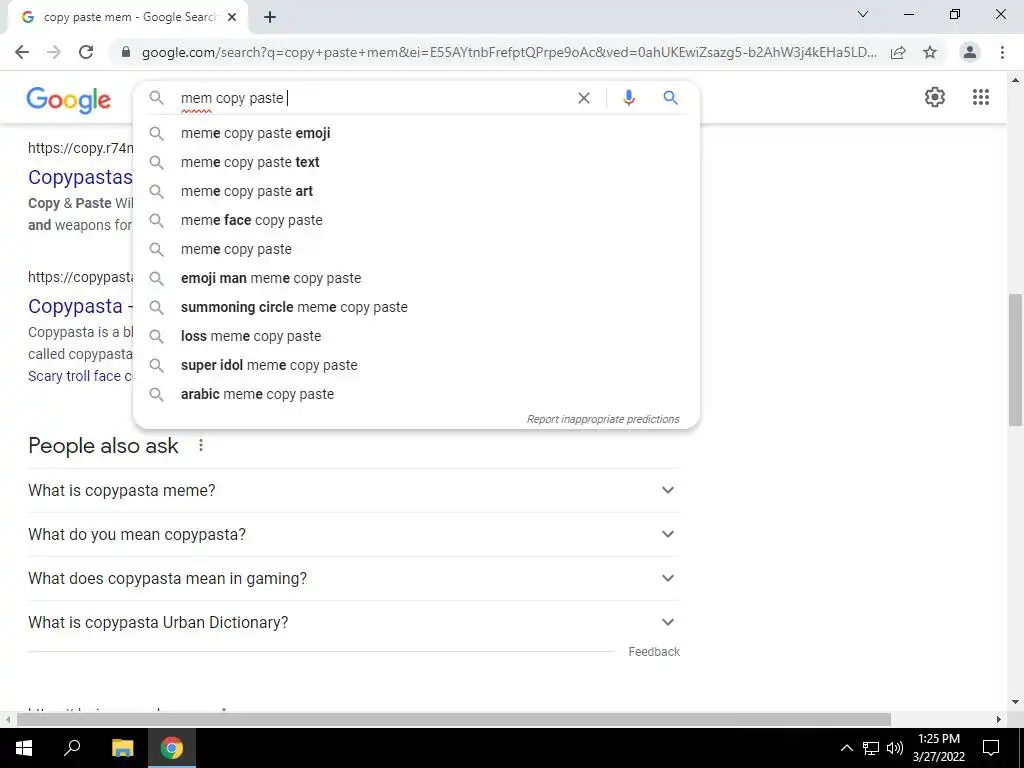1024x768 pixels.
Task: Open a new tab with plus button
Action: pyautogui.click(x=270, y=18)
